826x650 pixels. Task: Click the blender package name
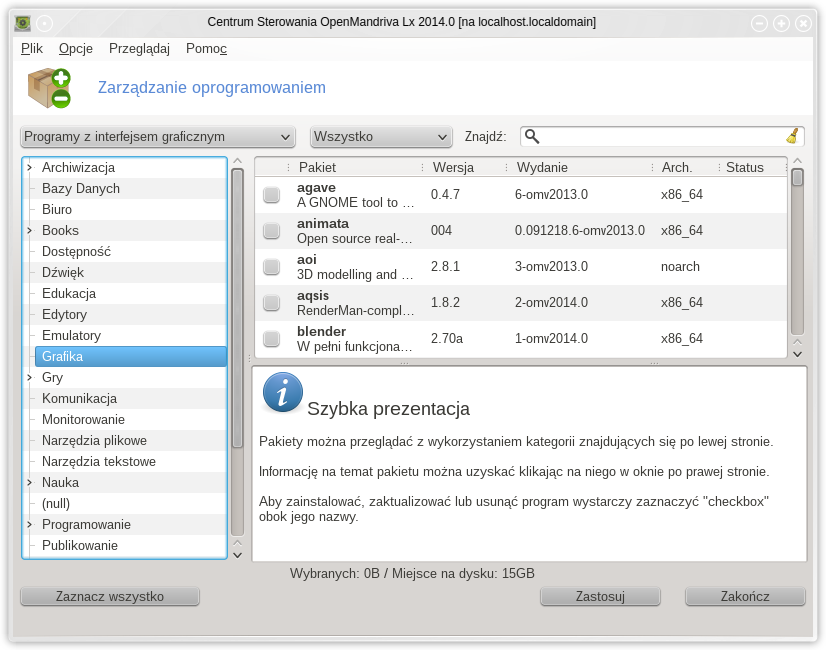click(x=321, y=331)
